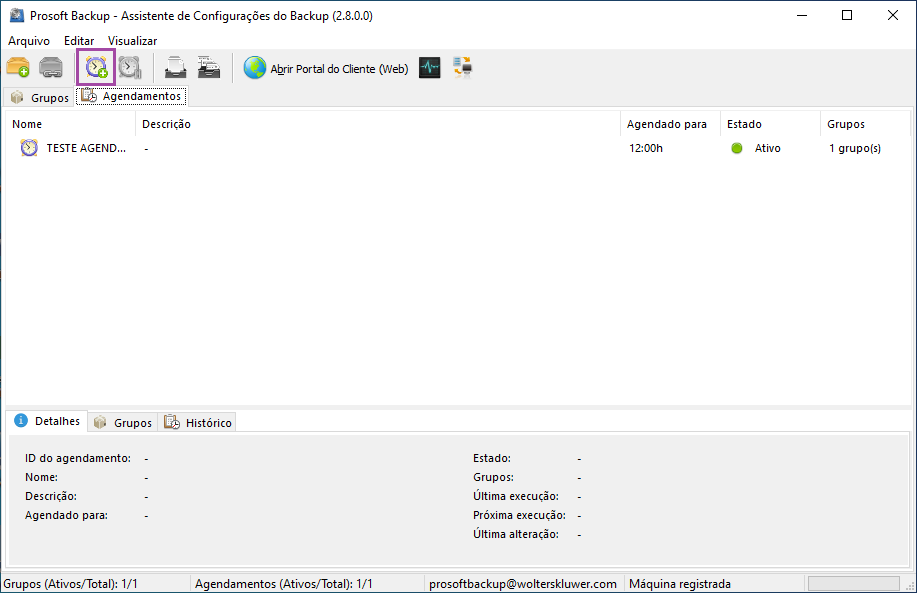Open the Visualizar menu

[x=132, y=41]
